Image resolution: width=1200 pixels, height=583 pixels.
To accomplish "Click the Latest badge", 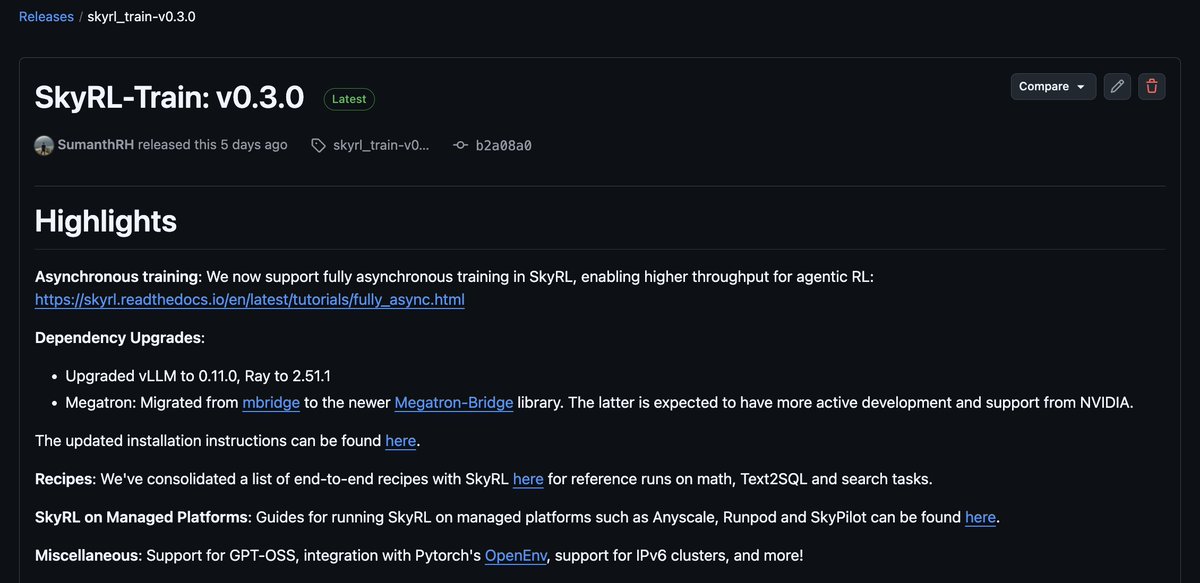I will [349, 99].
